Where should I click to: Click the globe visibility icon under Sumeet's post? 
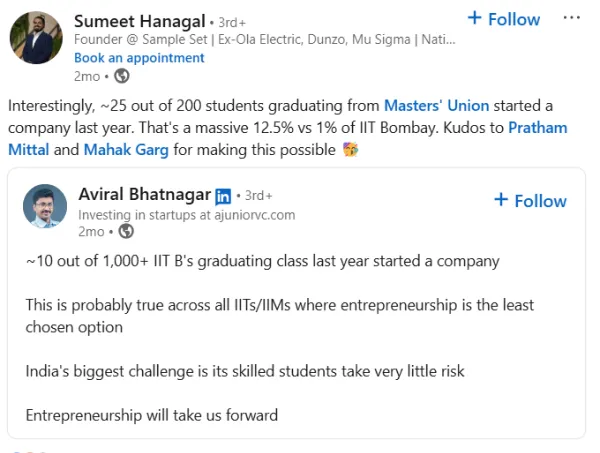click(122, 75)
